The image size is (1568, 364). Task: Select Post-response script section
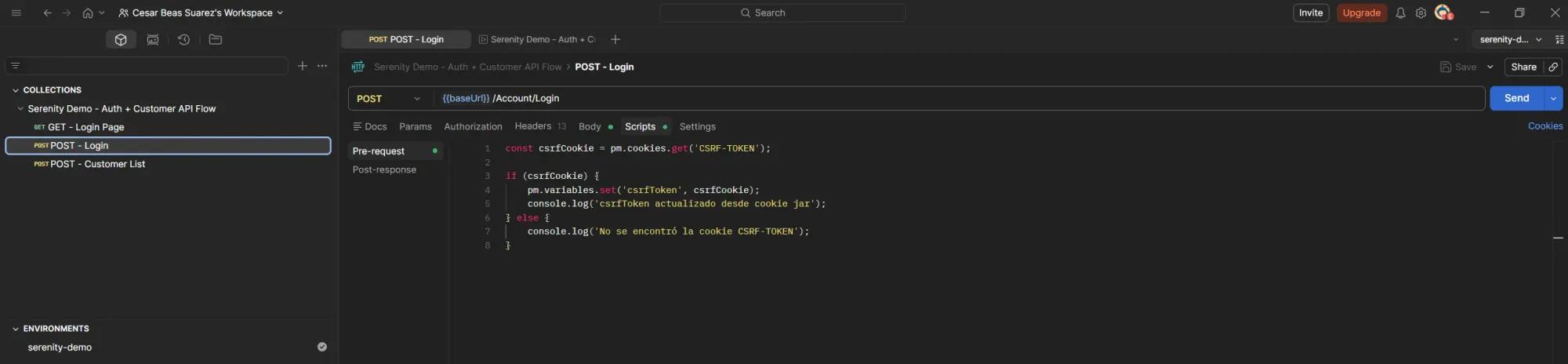pyautogui.click(x=384, y=169)
